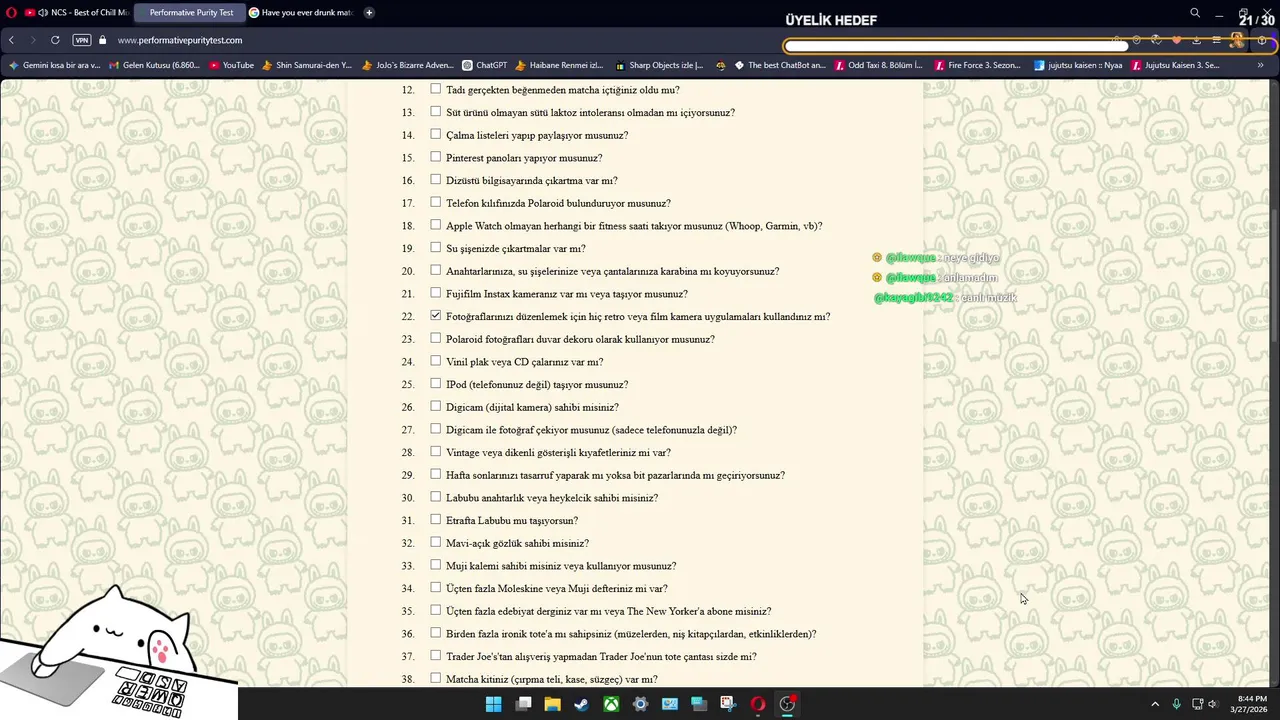
Task: Open the Odd Taxi 8. Bölüm bookmark
Action: coord(878,65)
